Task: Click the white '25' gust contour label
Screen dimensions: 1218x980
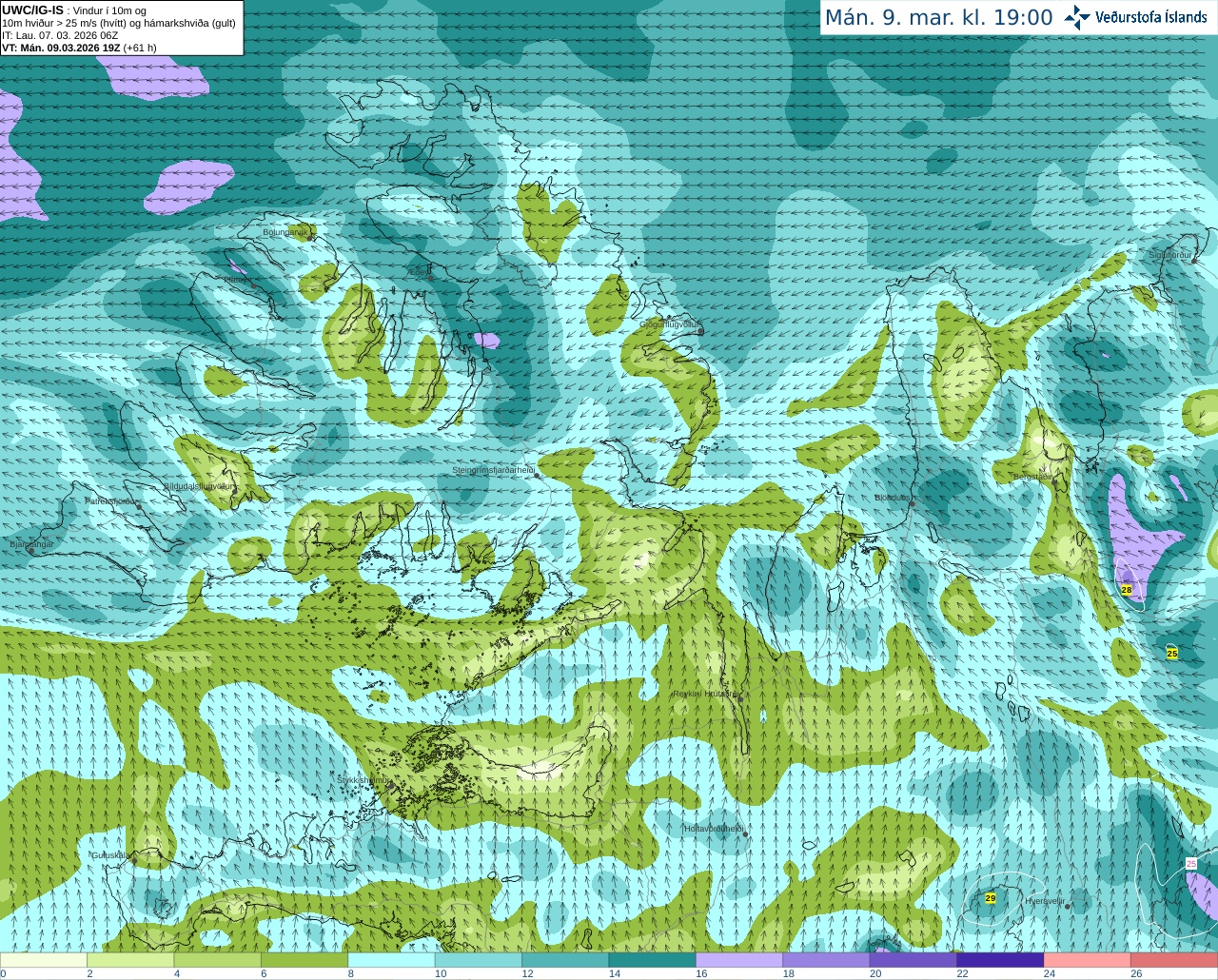Action: coord(1191,863)
